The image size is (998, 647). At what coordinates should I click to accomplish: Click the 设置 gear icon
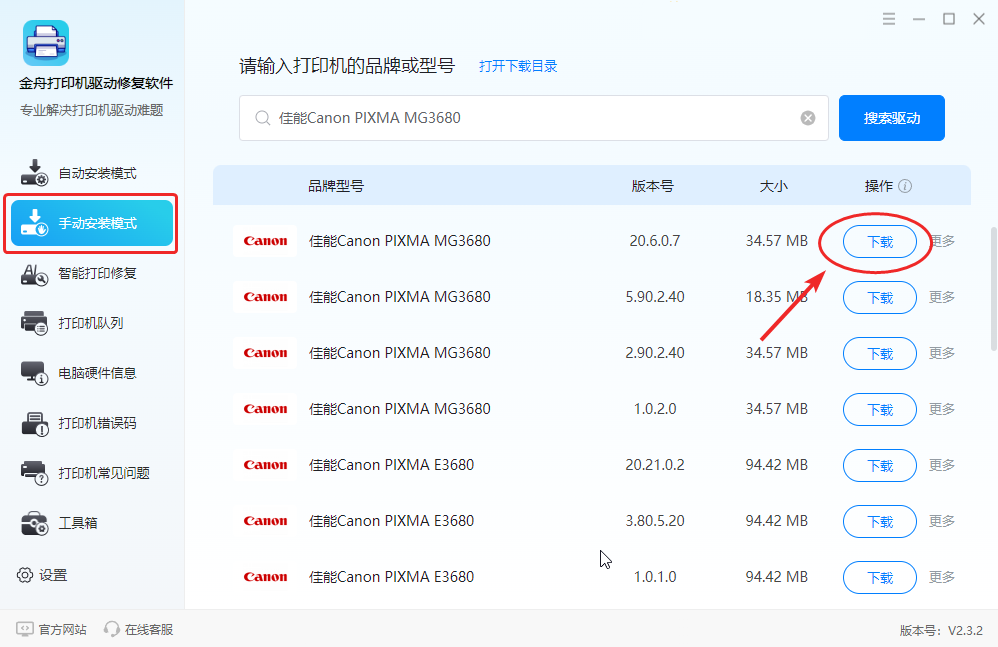tap(25, 575)
